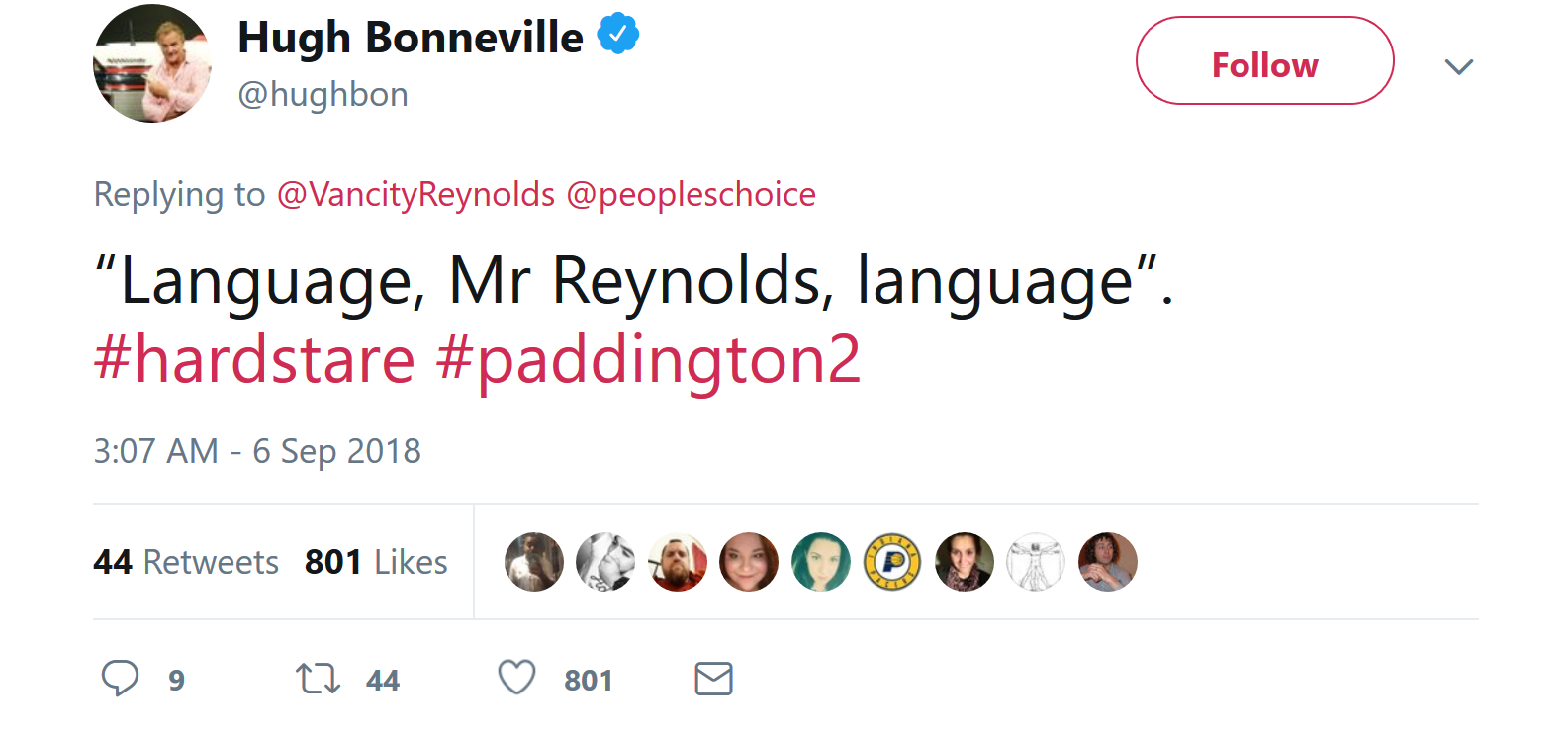This screenshot has height=738, width=1568.
Task: Open the Vitruvian Man sketch liker avatar
Action: coord(1036,562)
